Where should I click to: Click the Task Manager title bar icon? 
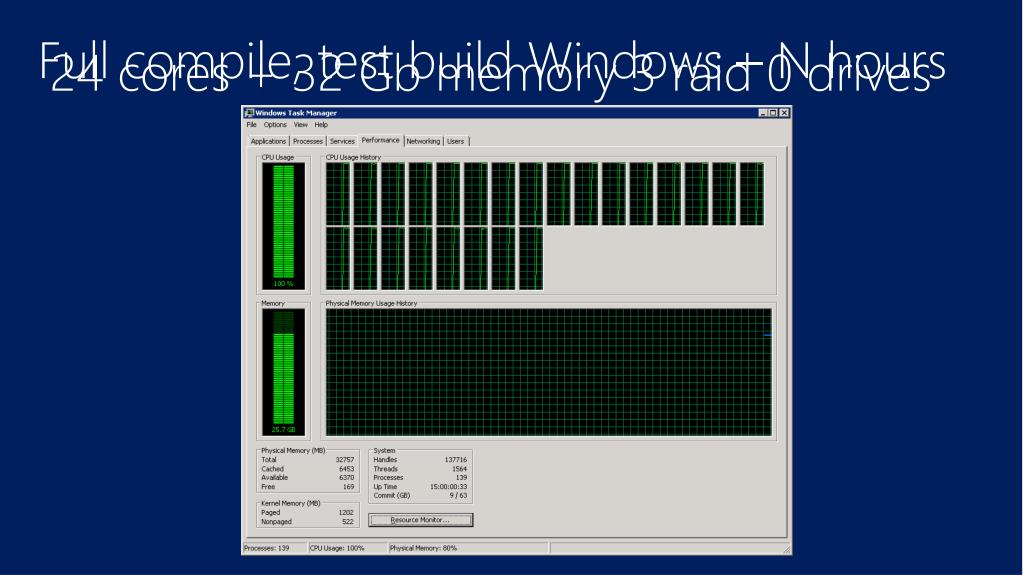tap(249, 113)
